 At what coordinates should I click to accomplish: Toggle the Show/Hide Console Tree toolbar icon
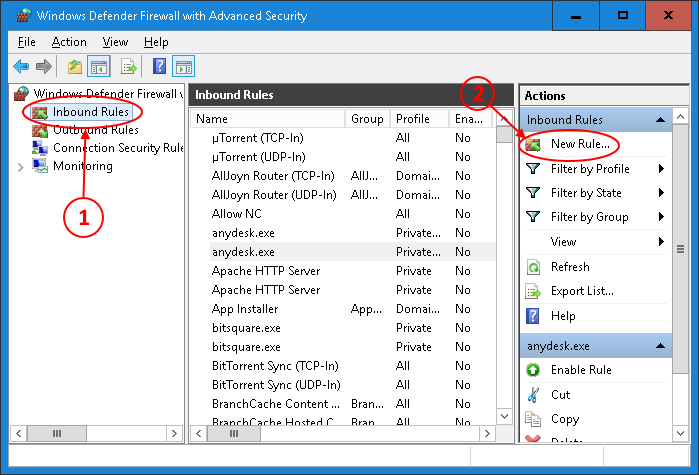point(99,66)
